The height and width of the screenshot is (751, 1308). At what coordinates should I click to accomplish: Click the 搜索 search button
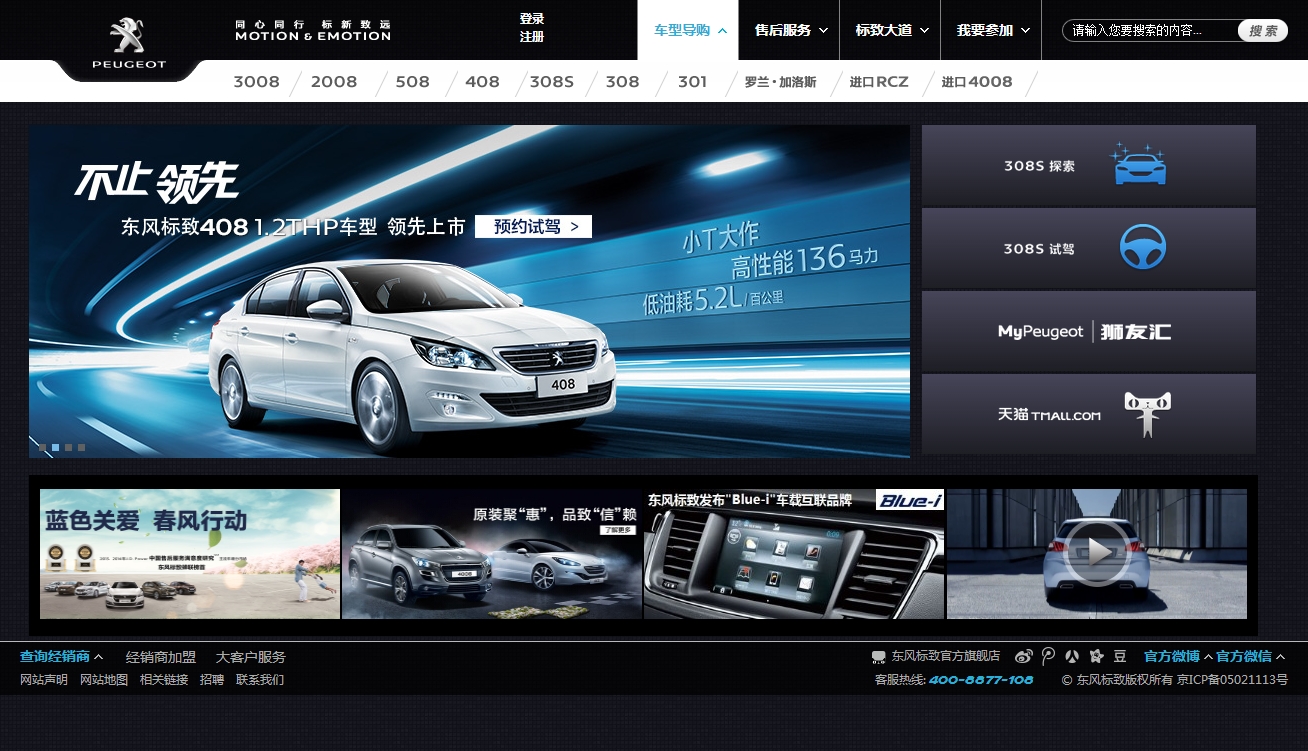click(1263, 31)
